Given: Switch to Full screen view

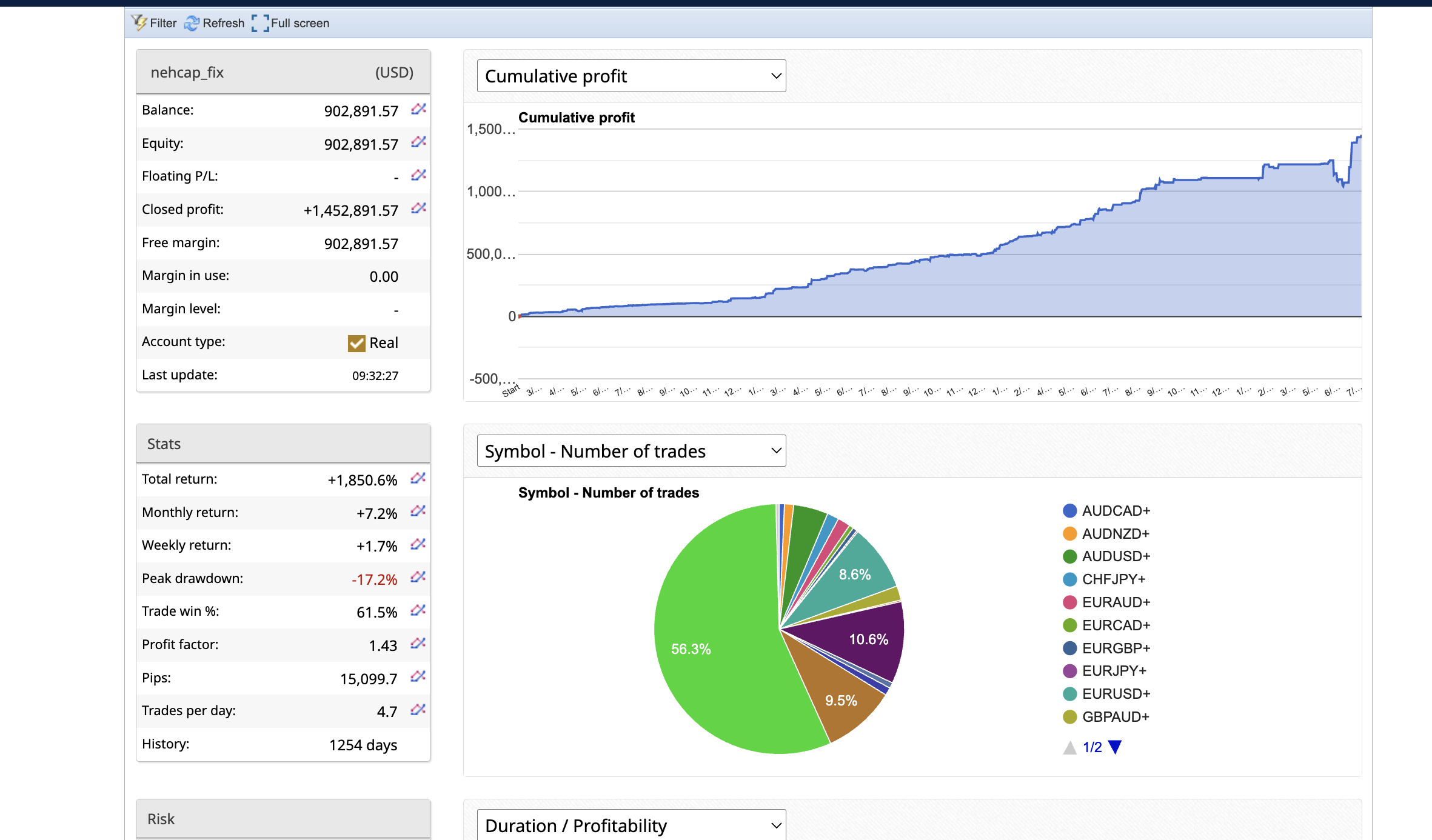Looking at the screenshot, I should click(290, 23).
